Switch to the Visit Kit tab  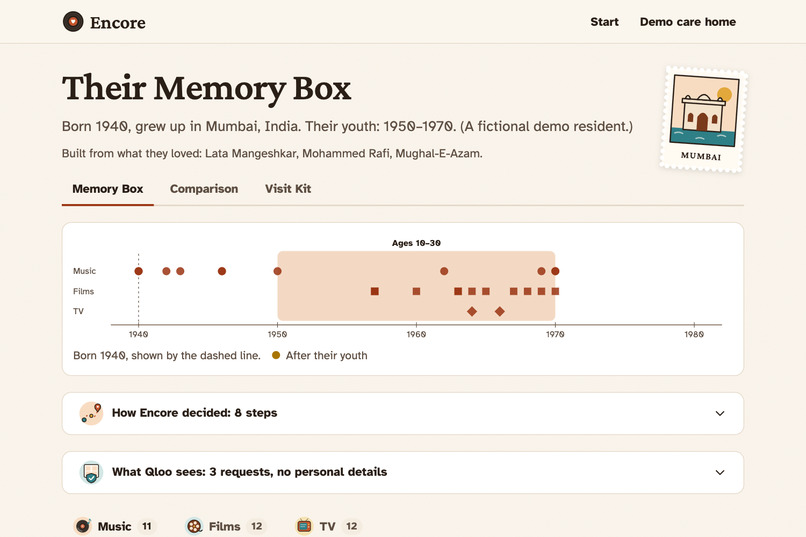click(x=288, y=189)
